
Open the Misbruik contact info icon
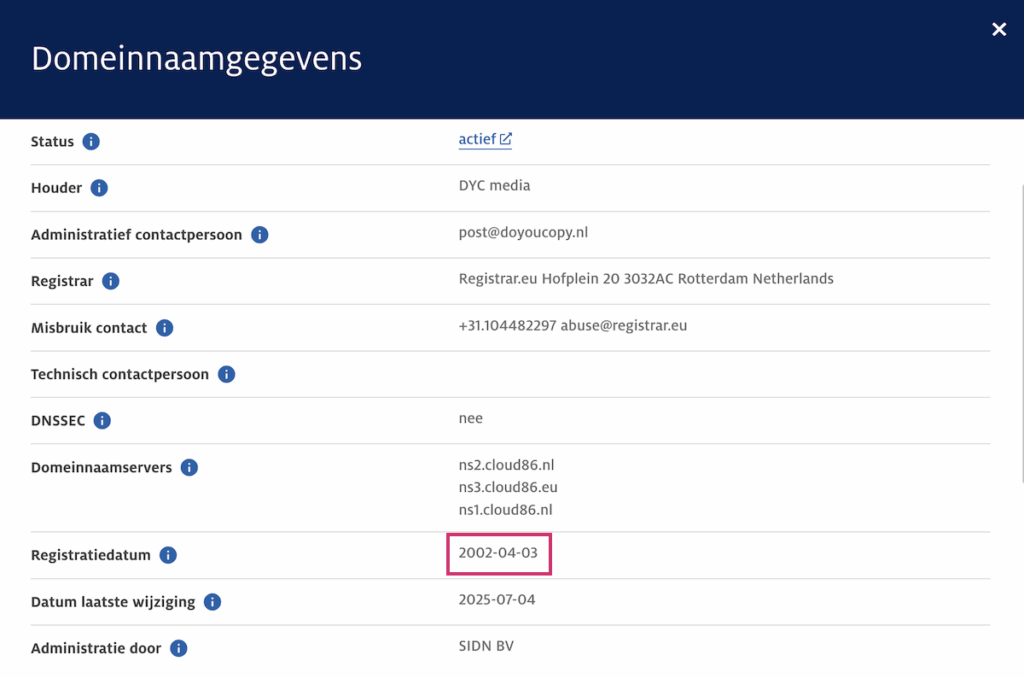tap(164, 328)
